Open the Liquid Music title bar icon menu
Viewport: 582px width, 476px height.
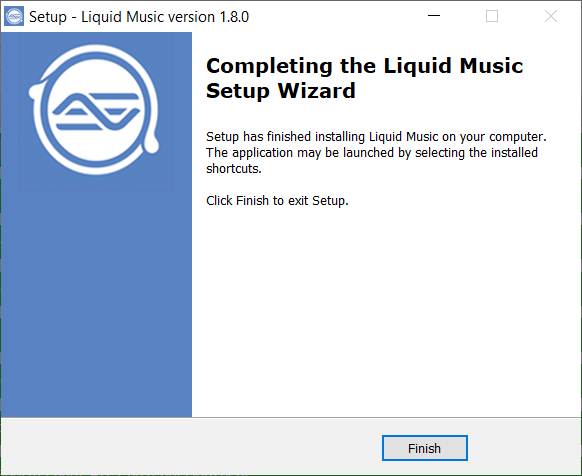click(14, 16)
